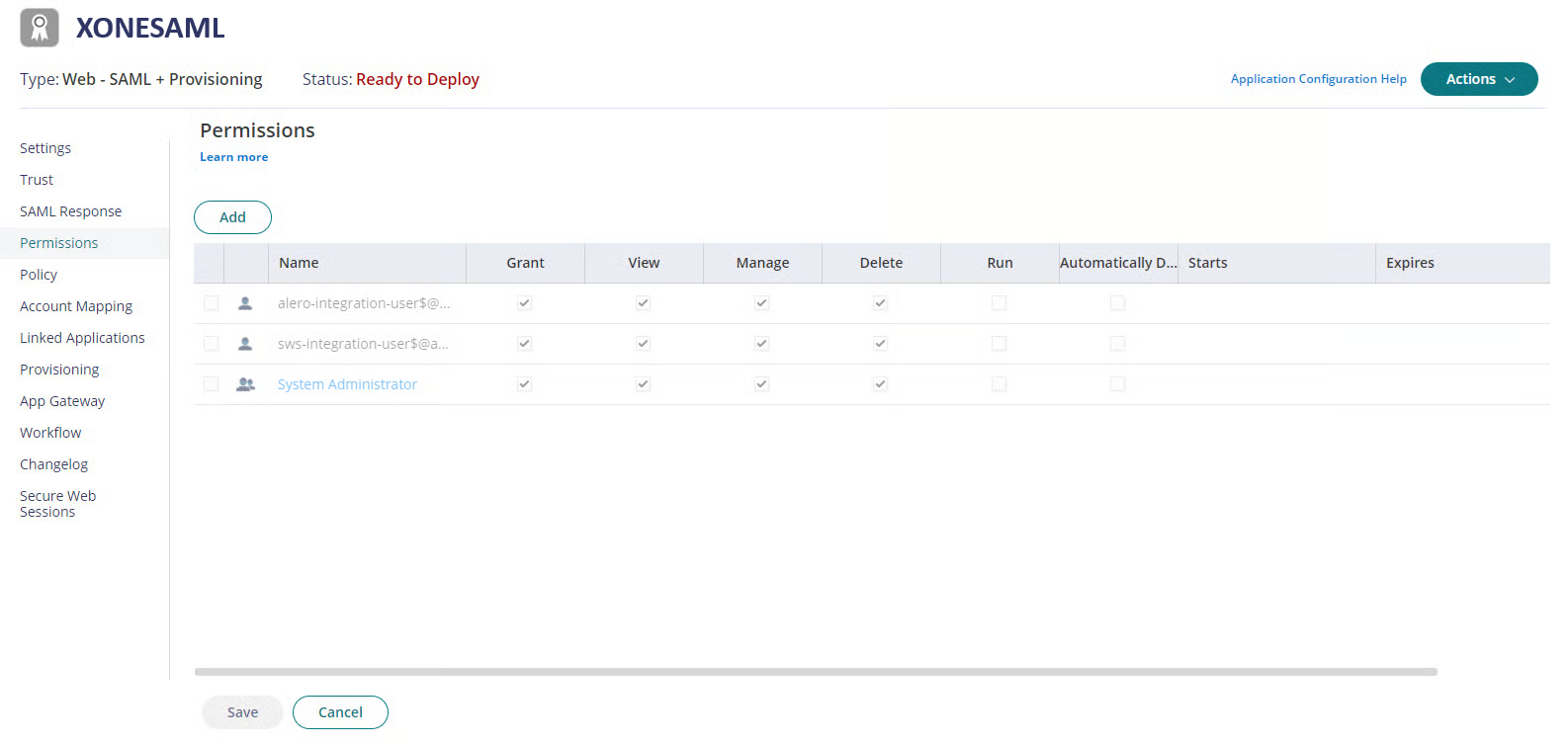Open the Account Mapping page
The image size is (1568, 744).
point(76,306)
